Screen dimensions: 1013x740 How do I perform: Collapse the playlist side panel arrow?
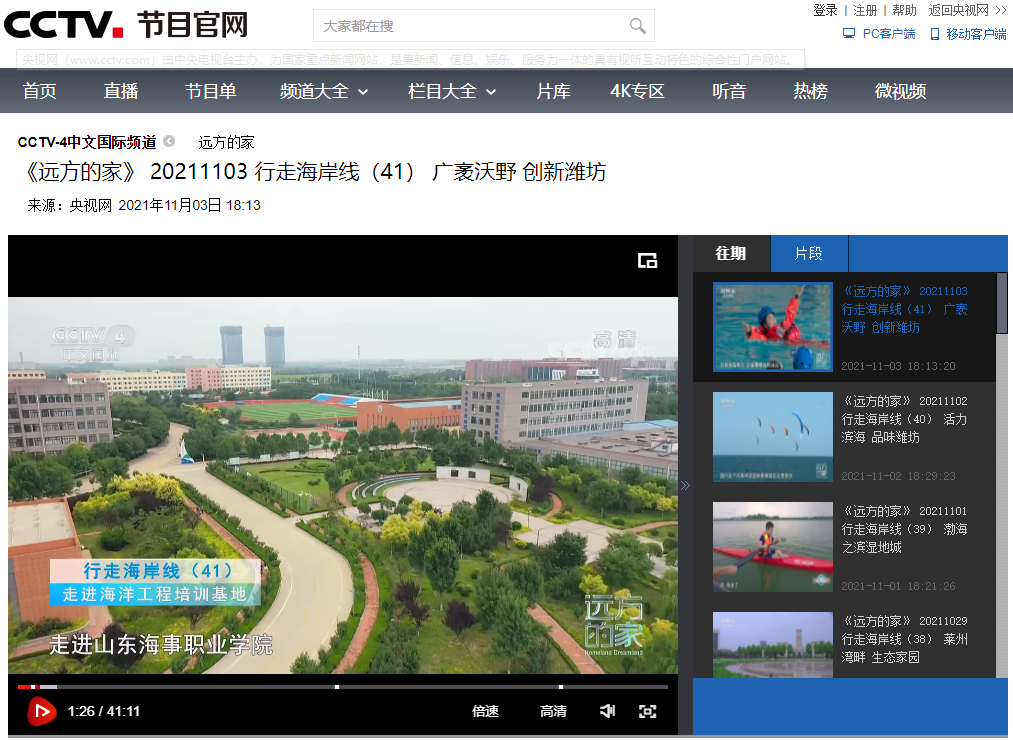coord(685,486)
